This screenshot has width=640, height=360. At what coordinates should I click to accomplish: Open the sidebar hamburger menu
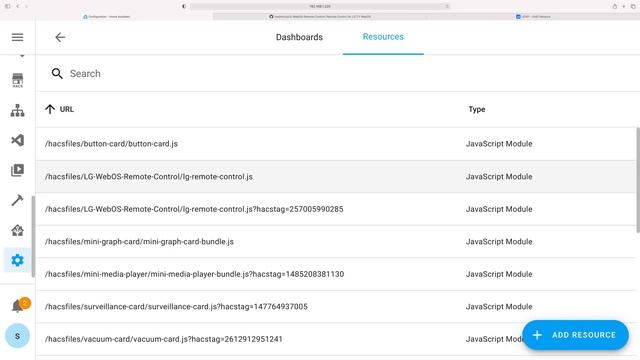pos(17,38)
